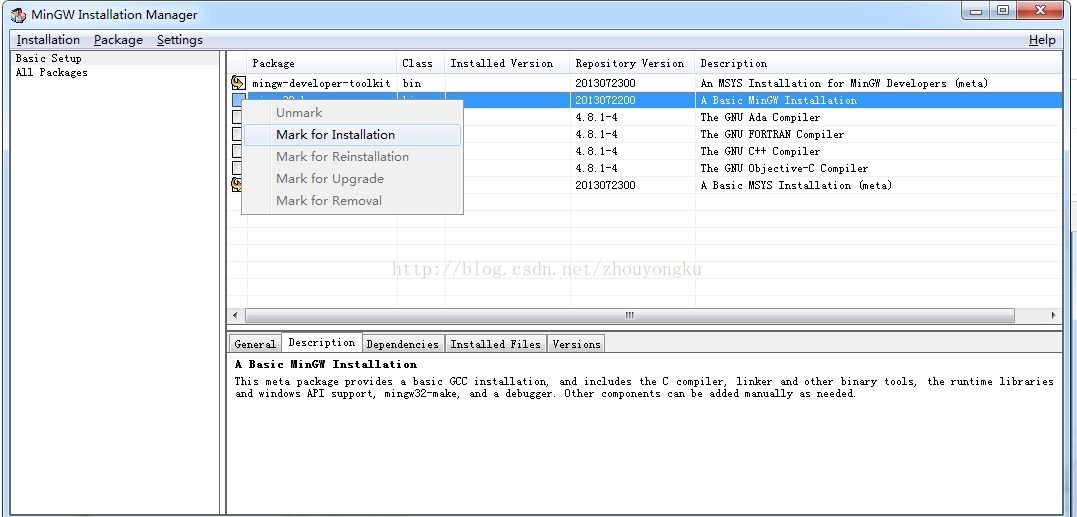Select the mingw-developer-toolkit package name
The width and height of the screenshot is (1077, 517).
(321, 83)
